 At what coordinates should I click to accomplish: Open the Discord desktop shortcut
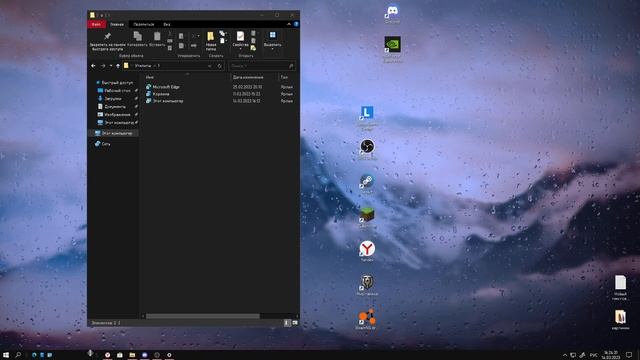pos(392,13)
